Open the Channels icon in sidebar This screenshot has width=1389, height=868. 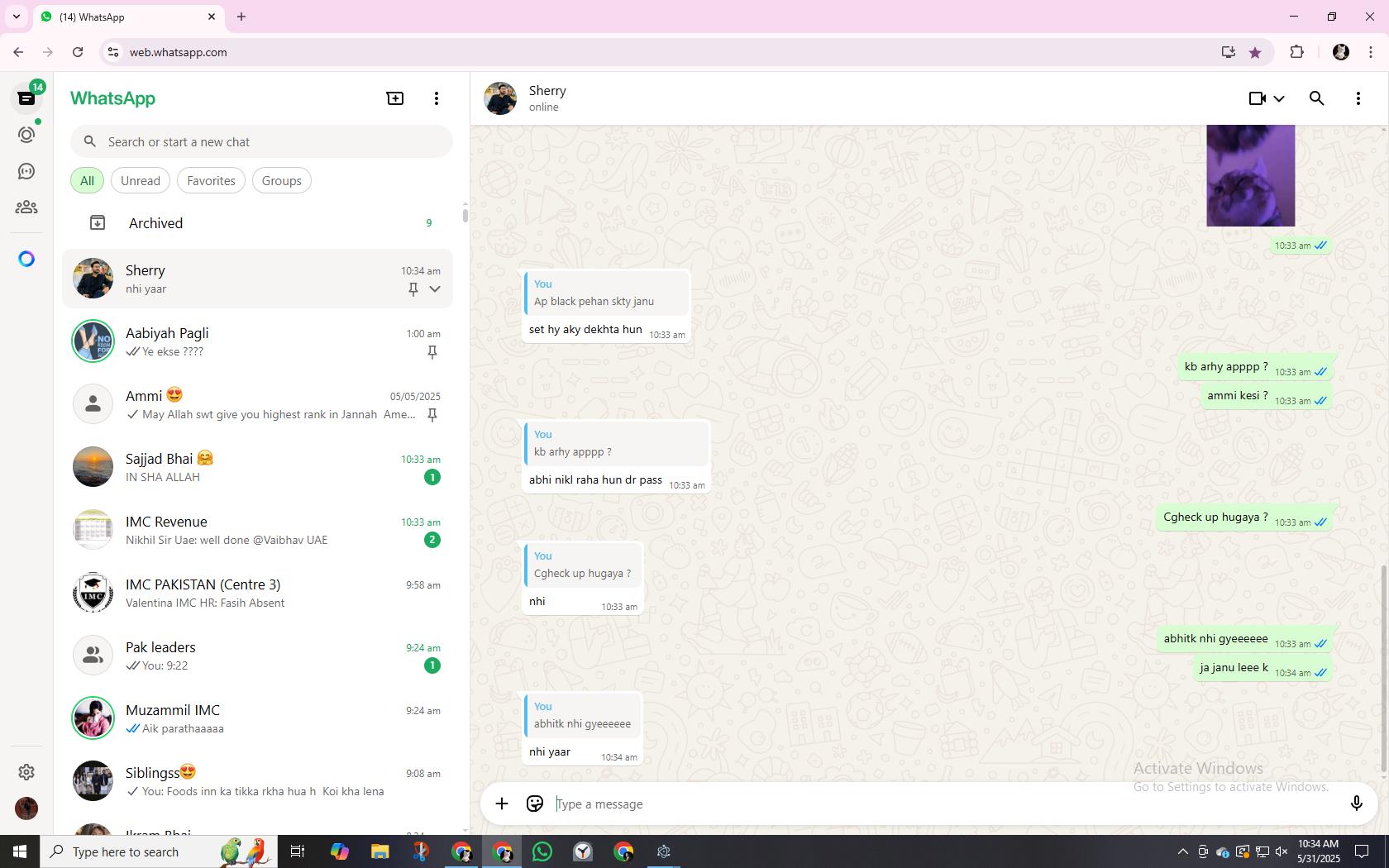point(26,171)
